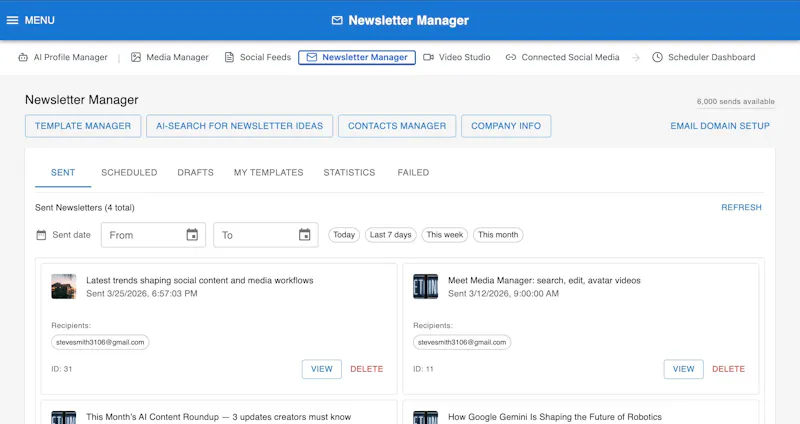Click the Sent 3/25/2026 timestamp
800x424 pixels.
click(142, 293)
